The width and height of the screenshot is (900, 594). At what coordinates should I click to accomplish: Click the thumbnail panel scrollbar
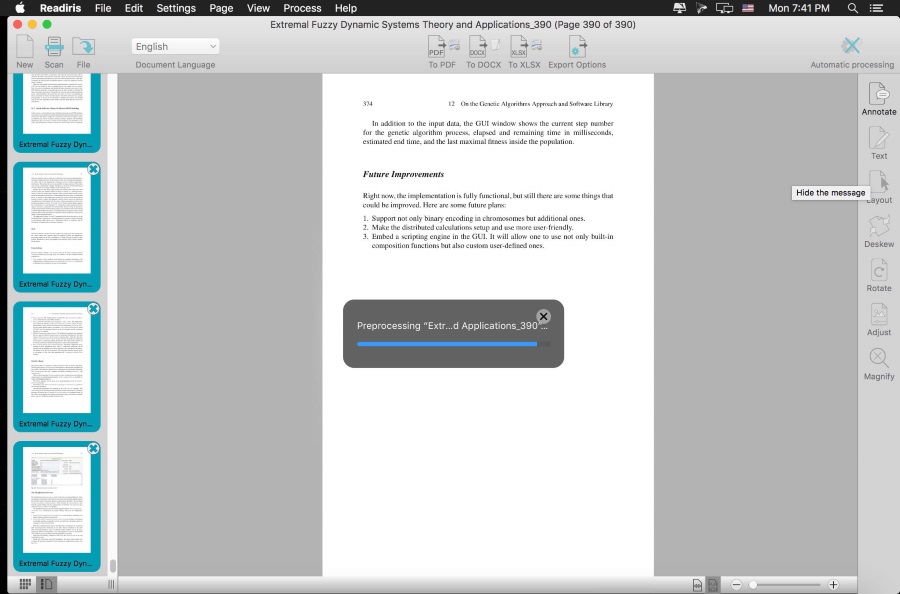pyautogui.click(x=112, y=566)
